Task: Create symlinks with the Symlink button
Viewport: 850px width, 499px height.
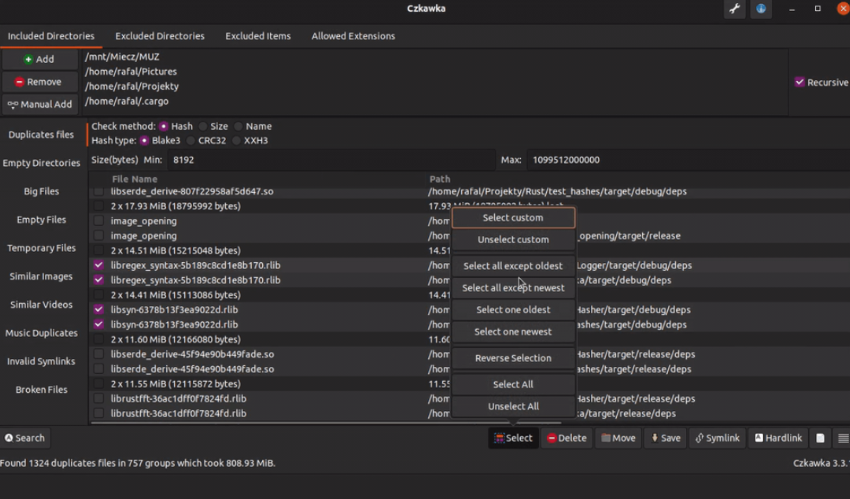Action: pos(715,438)
